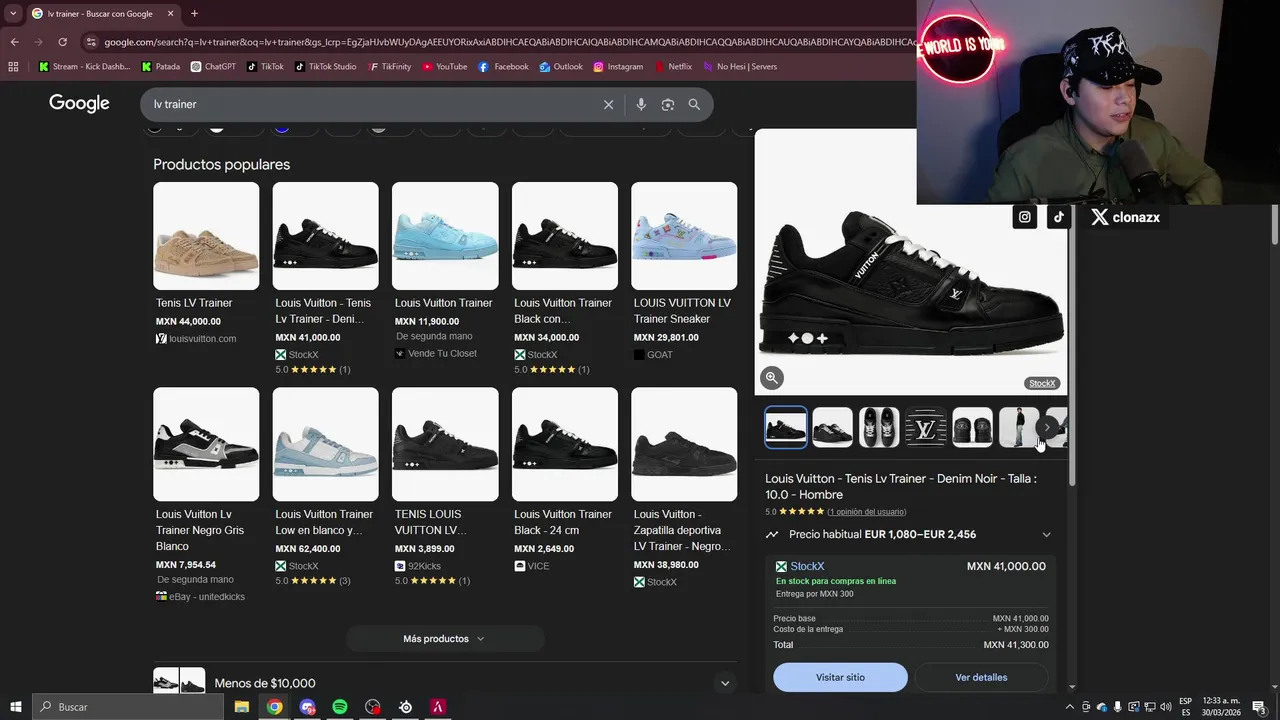Screen dimensions: 1280x720
Task: Open the Windows Start menu
Action: (x=16, y=707)
